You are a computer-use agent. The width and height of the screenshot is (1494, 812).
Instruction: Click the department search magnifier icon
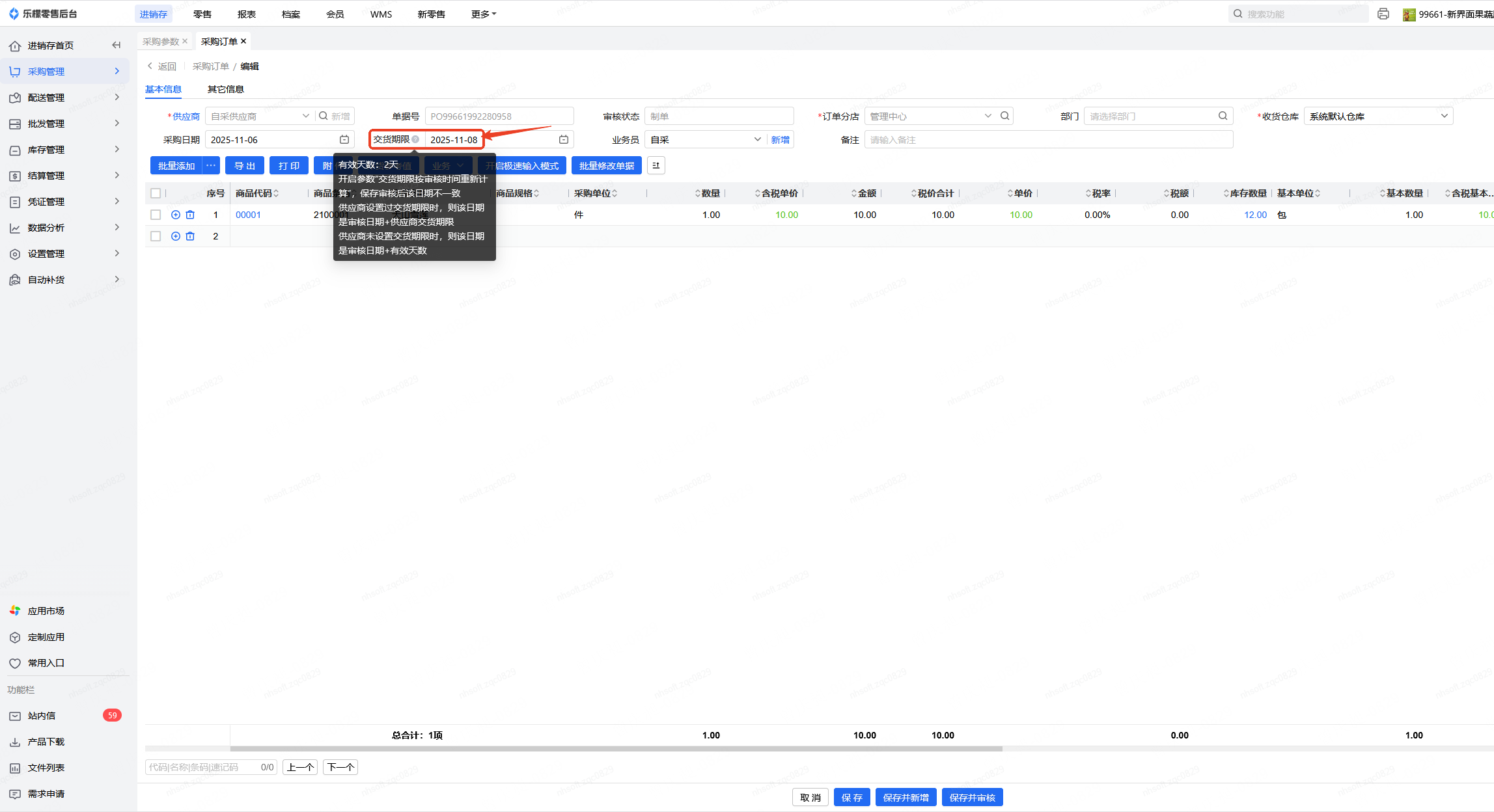coord(1223,116)
